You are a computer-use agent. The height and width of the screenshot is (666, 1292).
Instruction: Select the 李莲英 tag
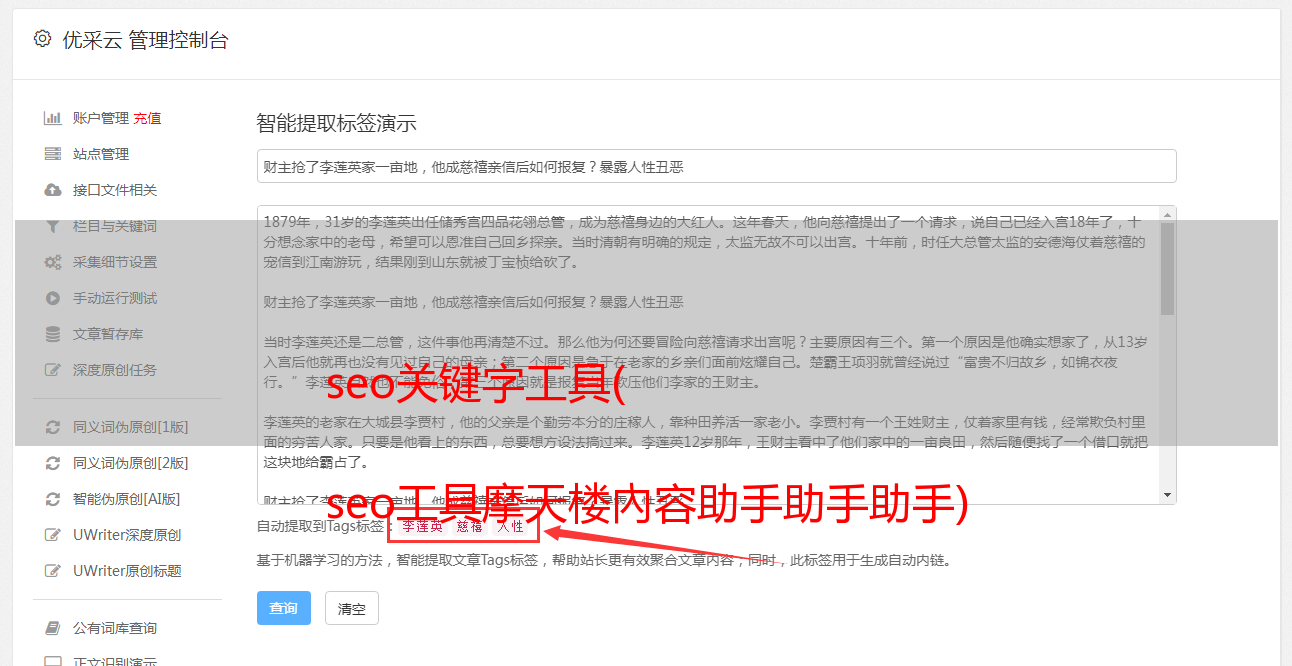[422, 526]
